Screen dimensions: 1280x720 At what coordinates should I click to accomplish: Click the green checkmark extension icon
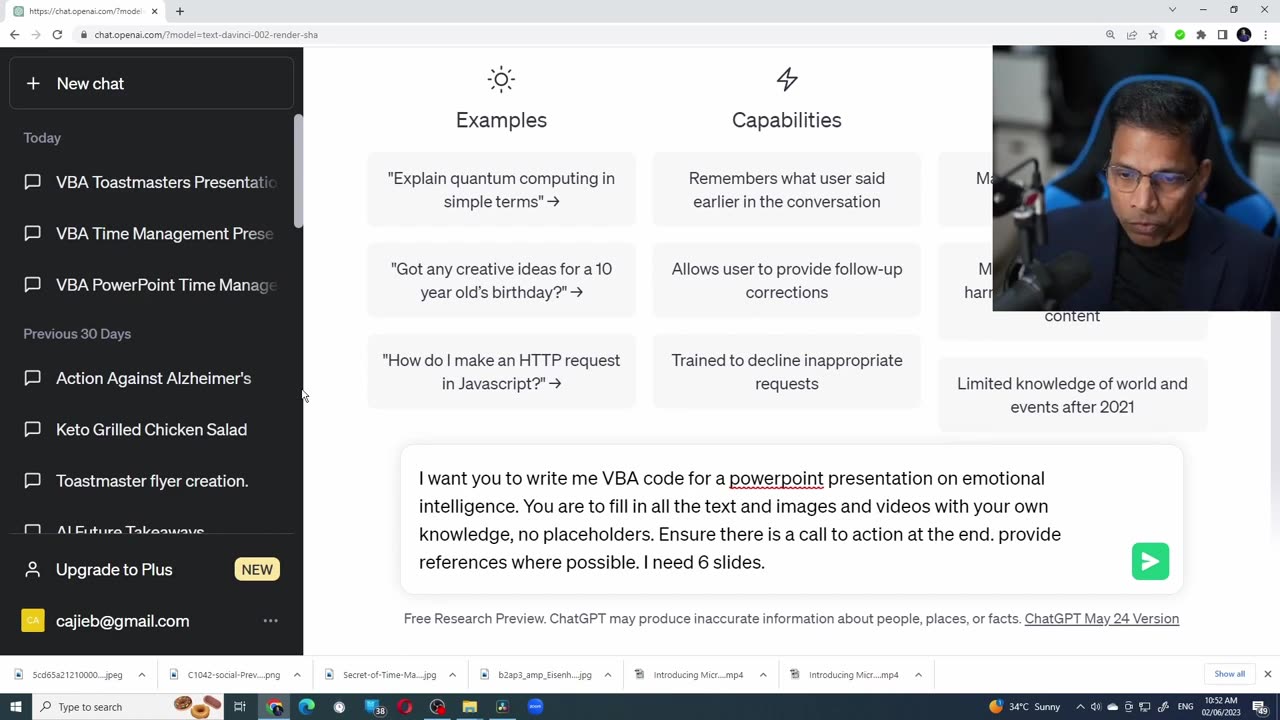click(x=1180, y=35)
